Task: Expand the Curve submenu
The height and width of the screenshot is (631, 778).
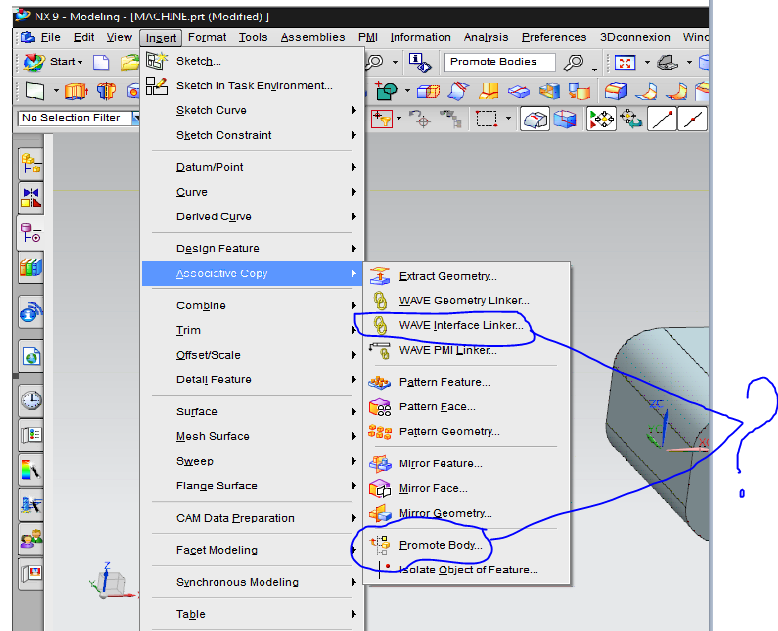Action: point(253,192)
